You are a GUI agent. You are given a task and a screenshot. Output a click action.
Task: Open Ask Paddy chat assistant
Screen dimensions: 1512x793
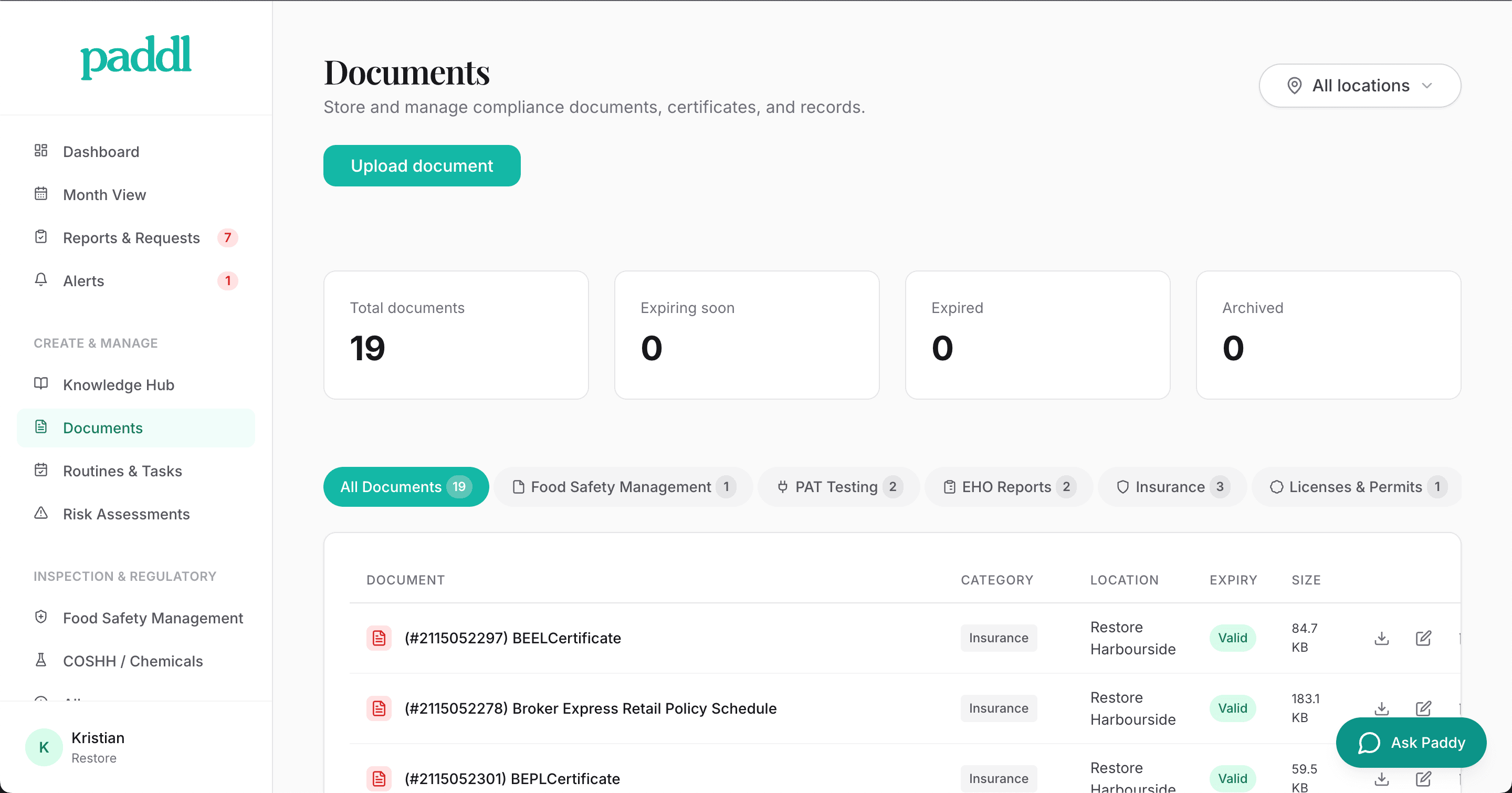[1411, 742]
